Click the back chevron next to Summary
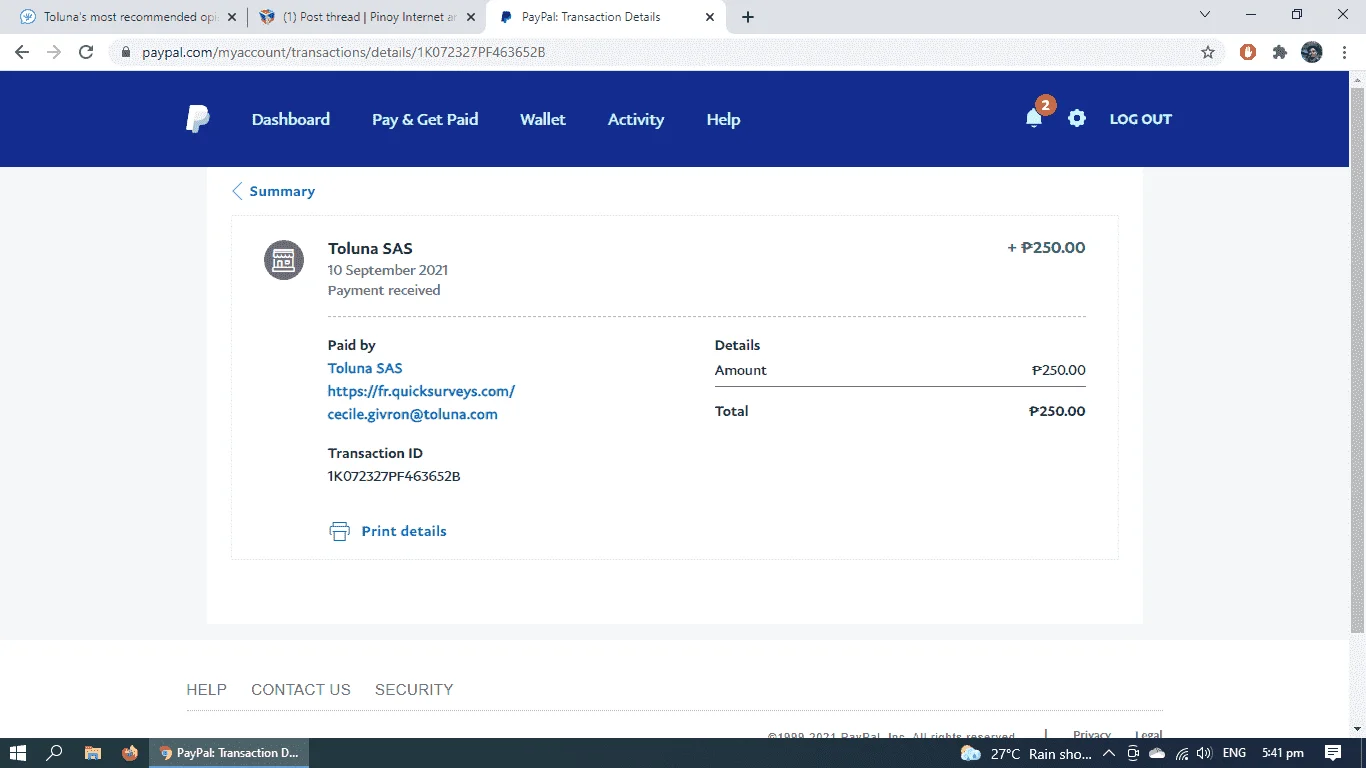 [237, 191]
